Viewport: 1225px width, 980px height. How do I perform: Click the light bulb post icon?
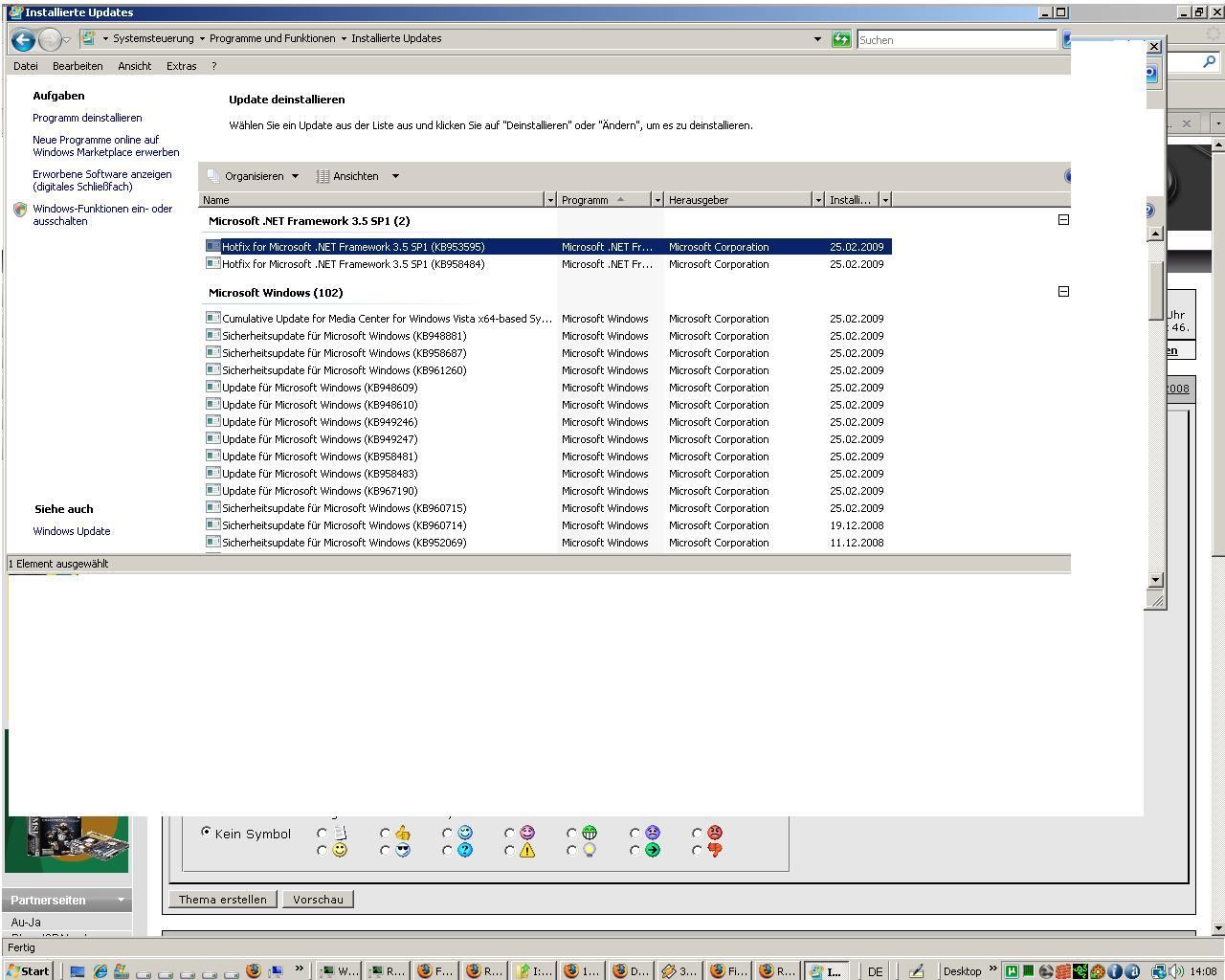click(590, 850)
